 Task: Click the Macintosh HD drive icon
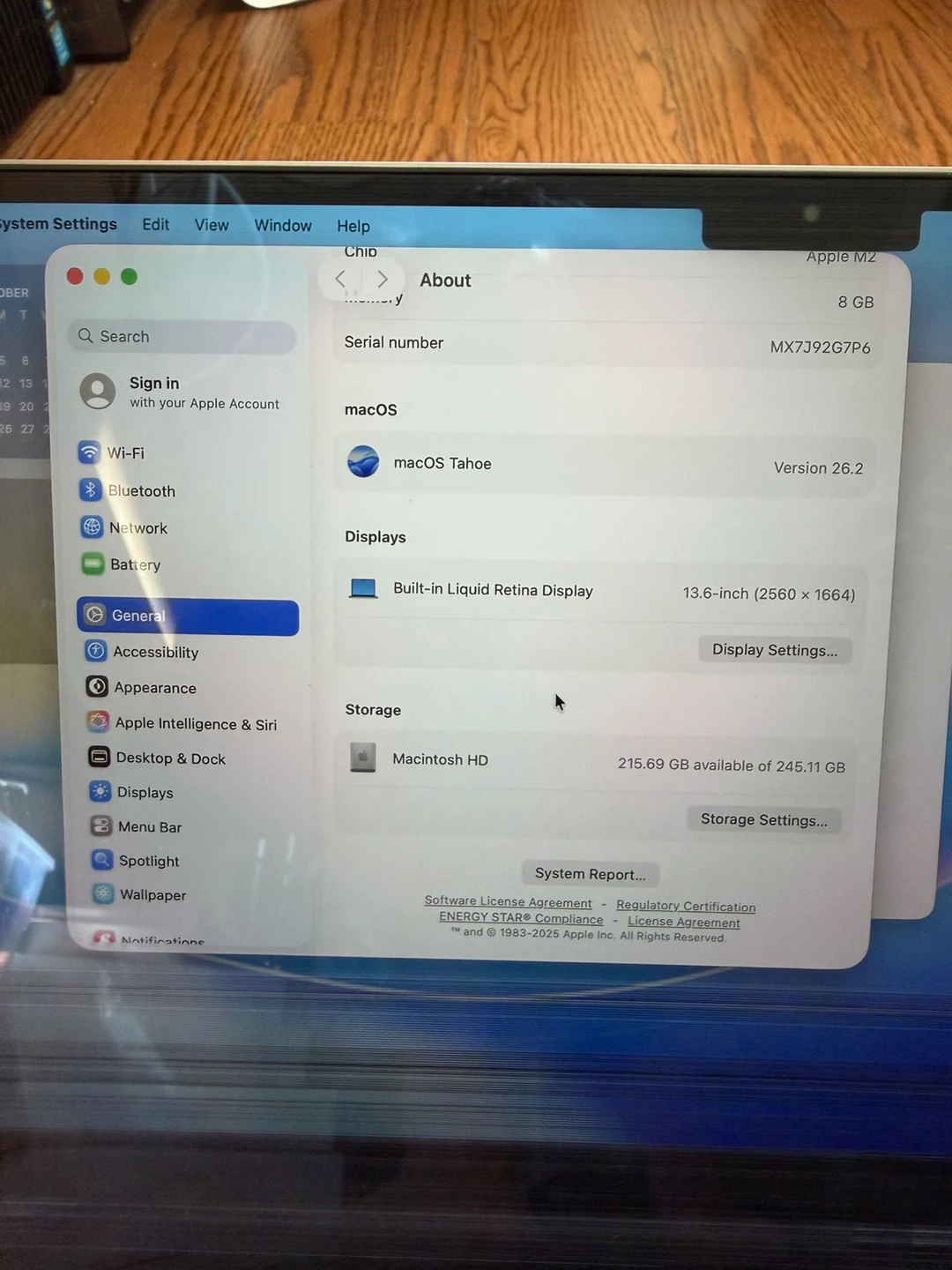pyautogui.click(x=363, y=758)
